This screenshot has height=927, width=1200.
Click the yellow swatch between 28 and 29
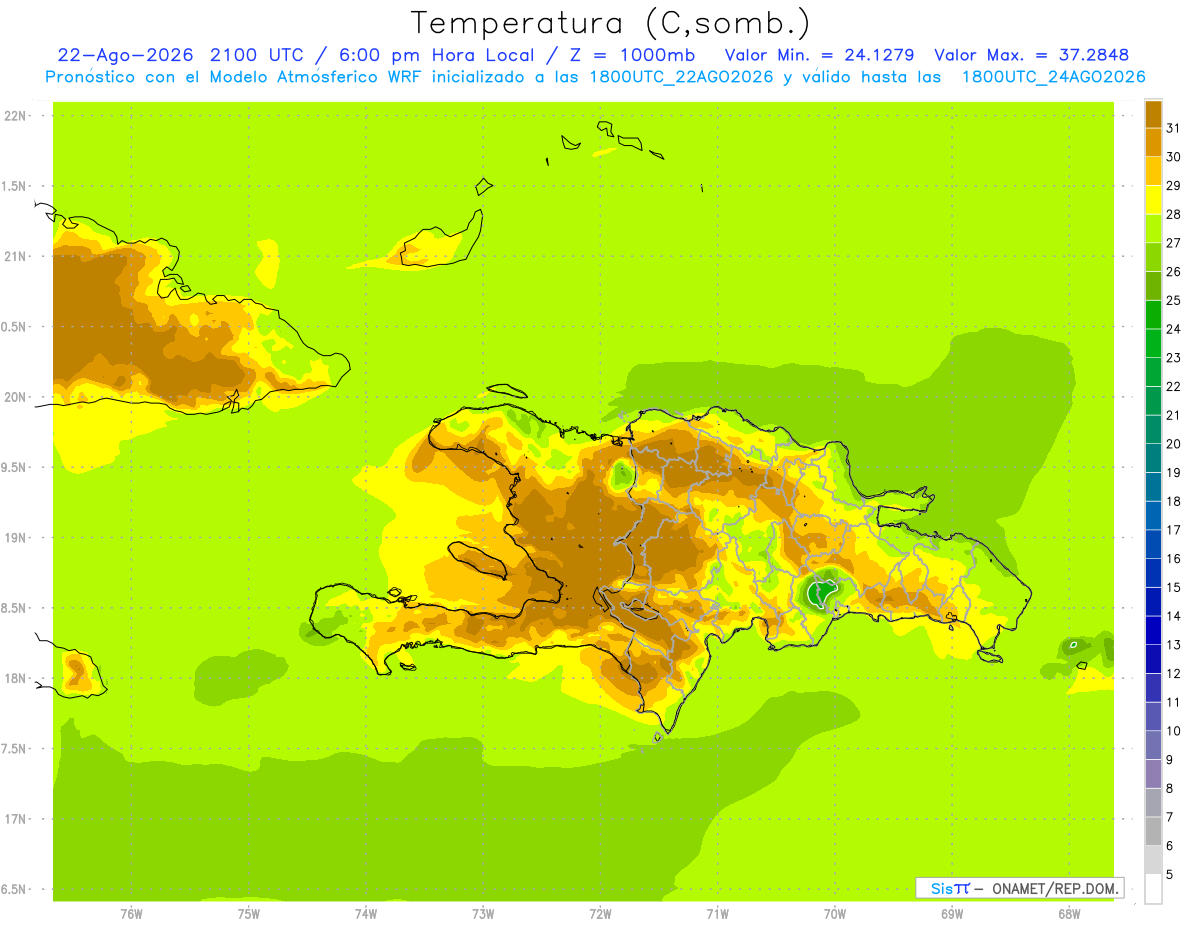(1153, 200)
